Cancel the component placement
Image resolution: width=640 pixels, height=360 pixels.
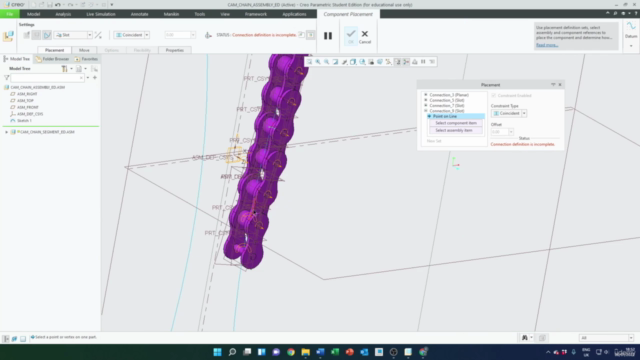[365, 36]
